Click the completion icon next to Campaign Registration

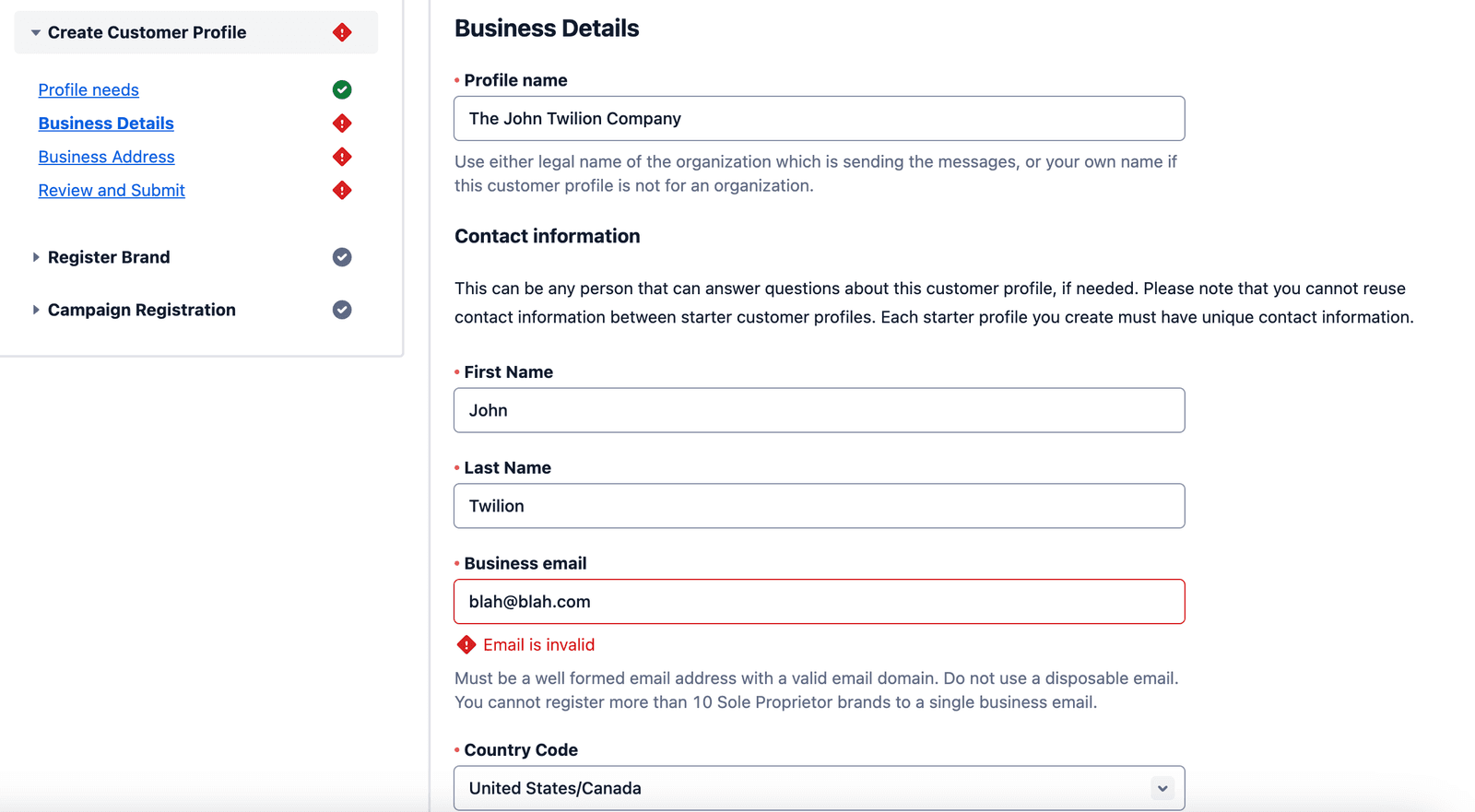pyautogui.click(x=342, y=310)
